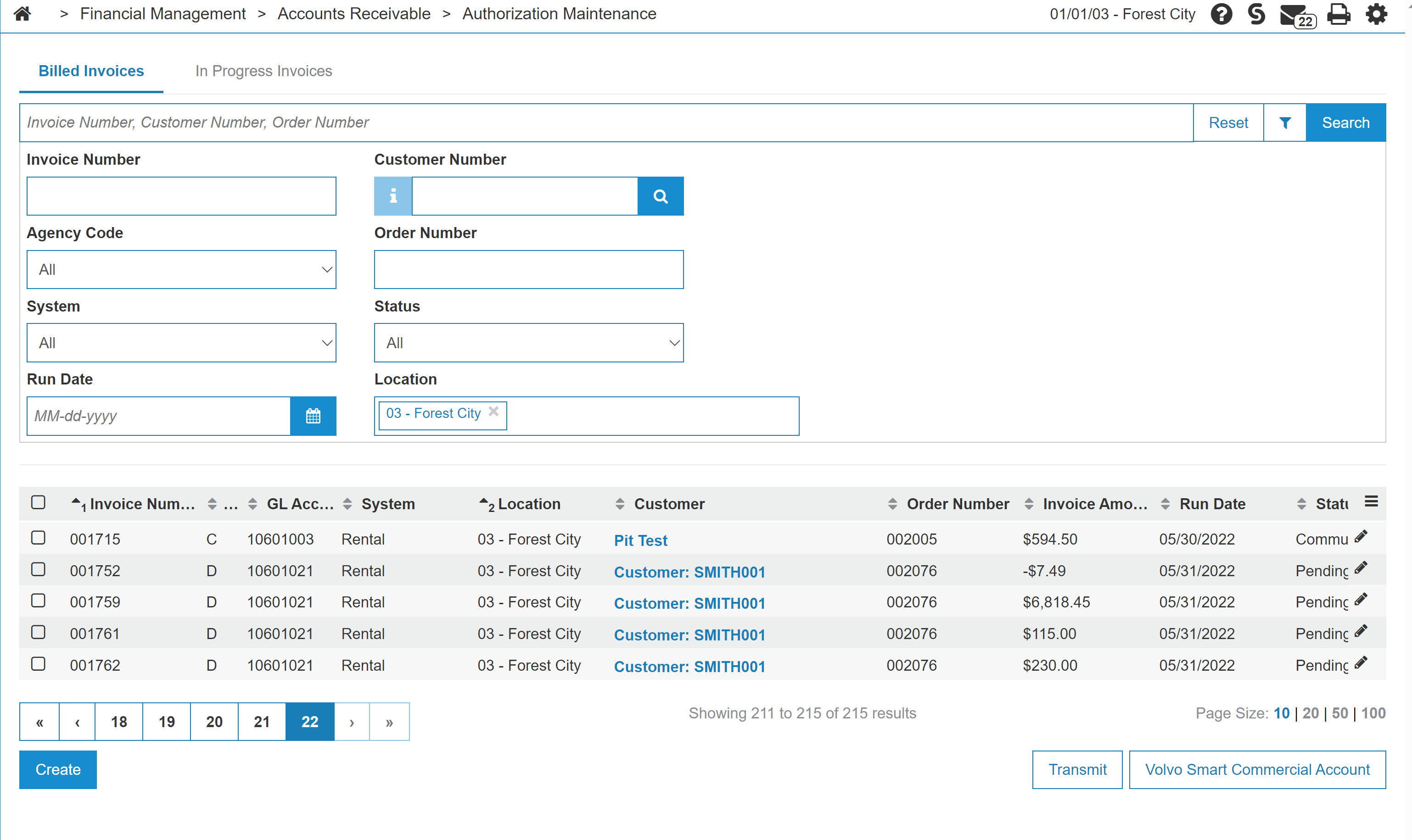
Task: Switch to the Billed Invoices tab
Action: [91, 71]
